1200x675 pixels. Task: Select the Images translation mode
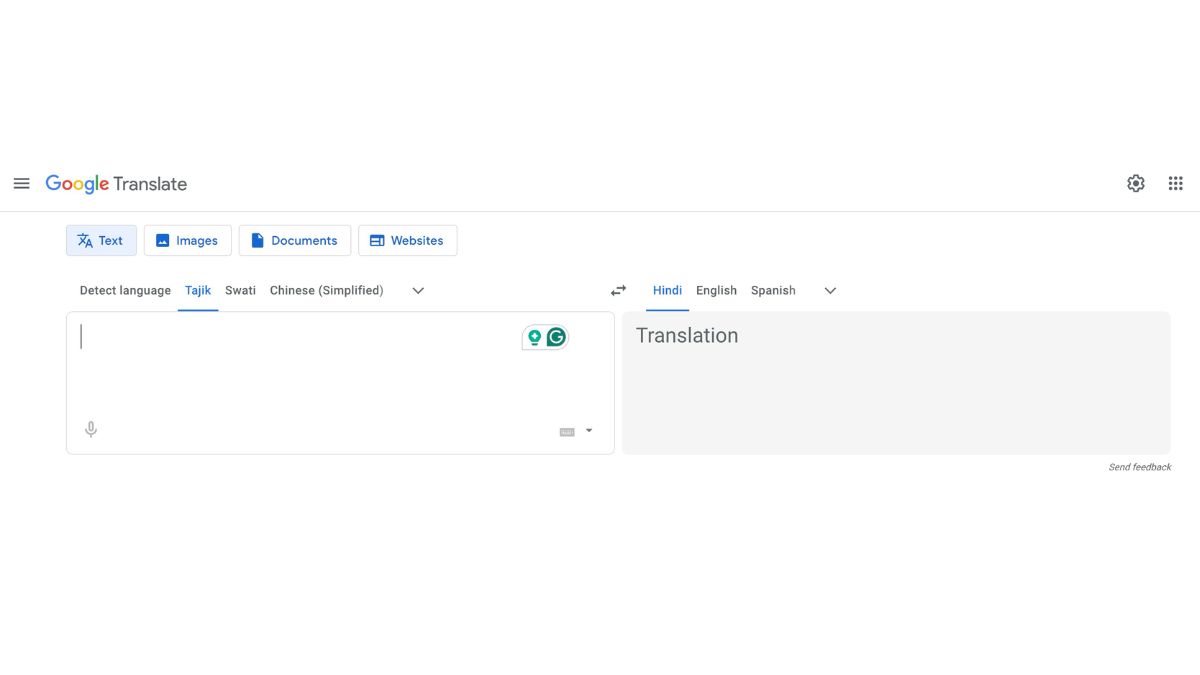point(187,240)
